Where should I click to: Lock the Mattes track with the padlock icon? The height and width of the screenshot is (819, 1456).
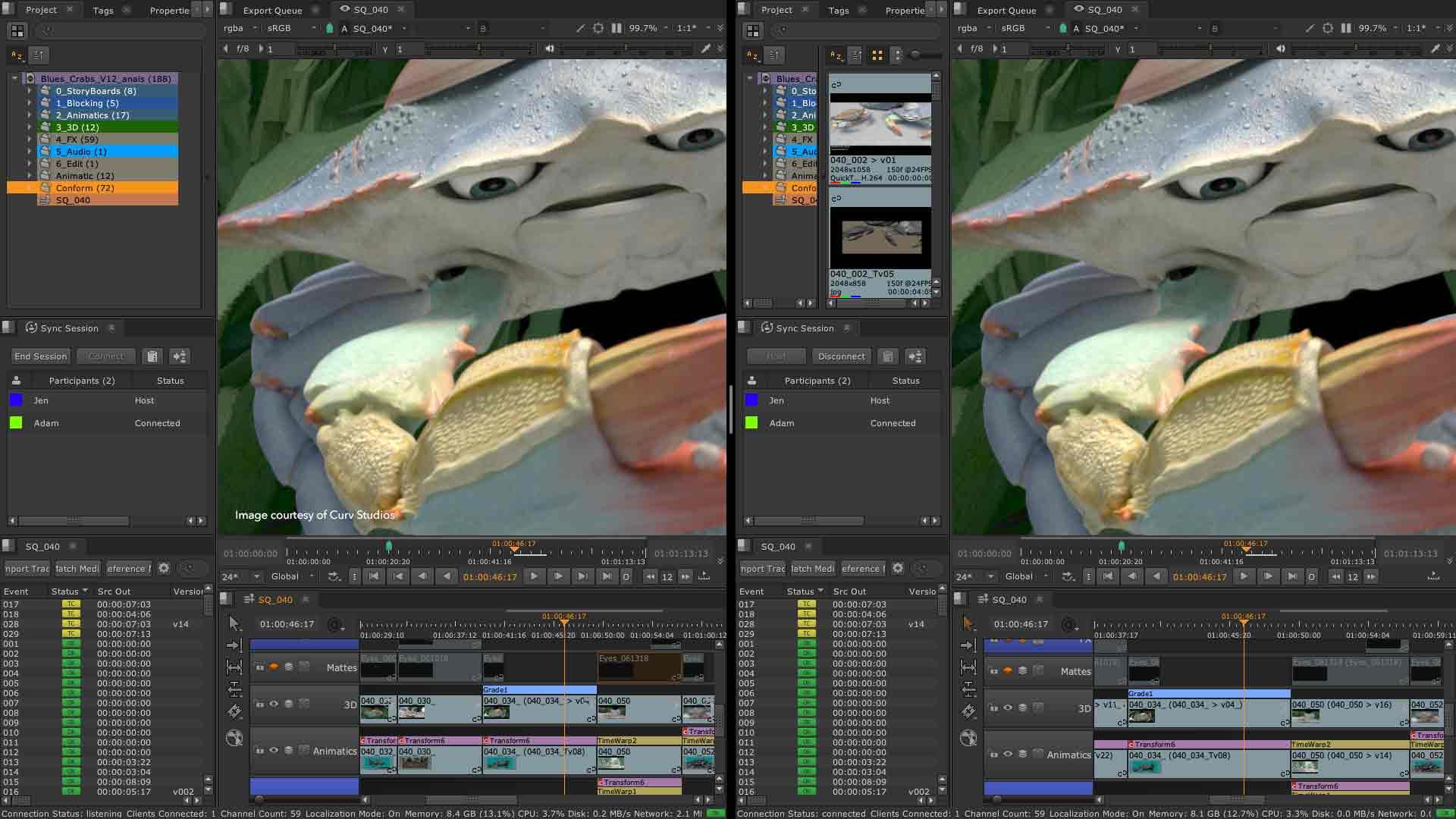261,667
